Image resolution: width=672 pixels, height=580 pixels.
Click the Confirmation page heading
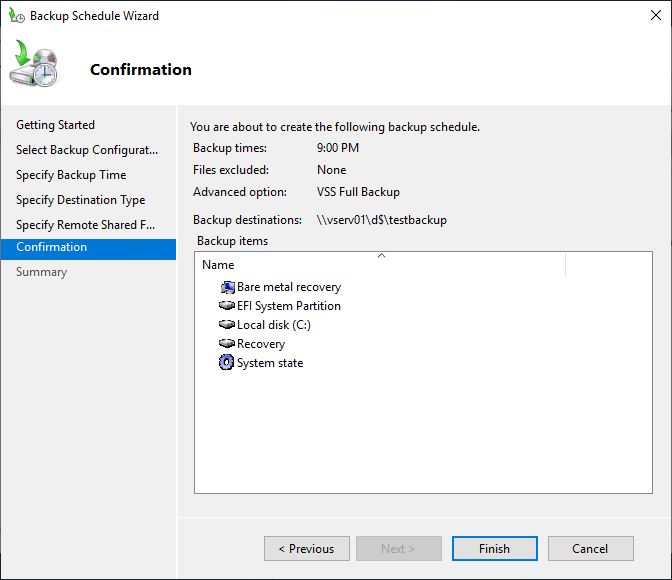tap(141, 69)
